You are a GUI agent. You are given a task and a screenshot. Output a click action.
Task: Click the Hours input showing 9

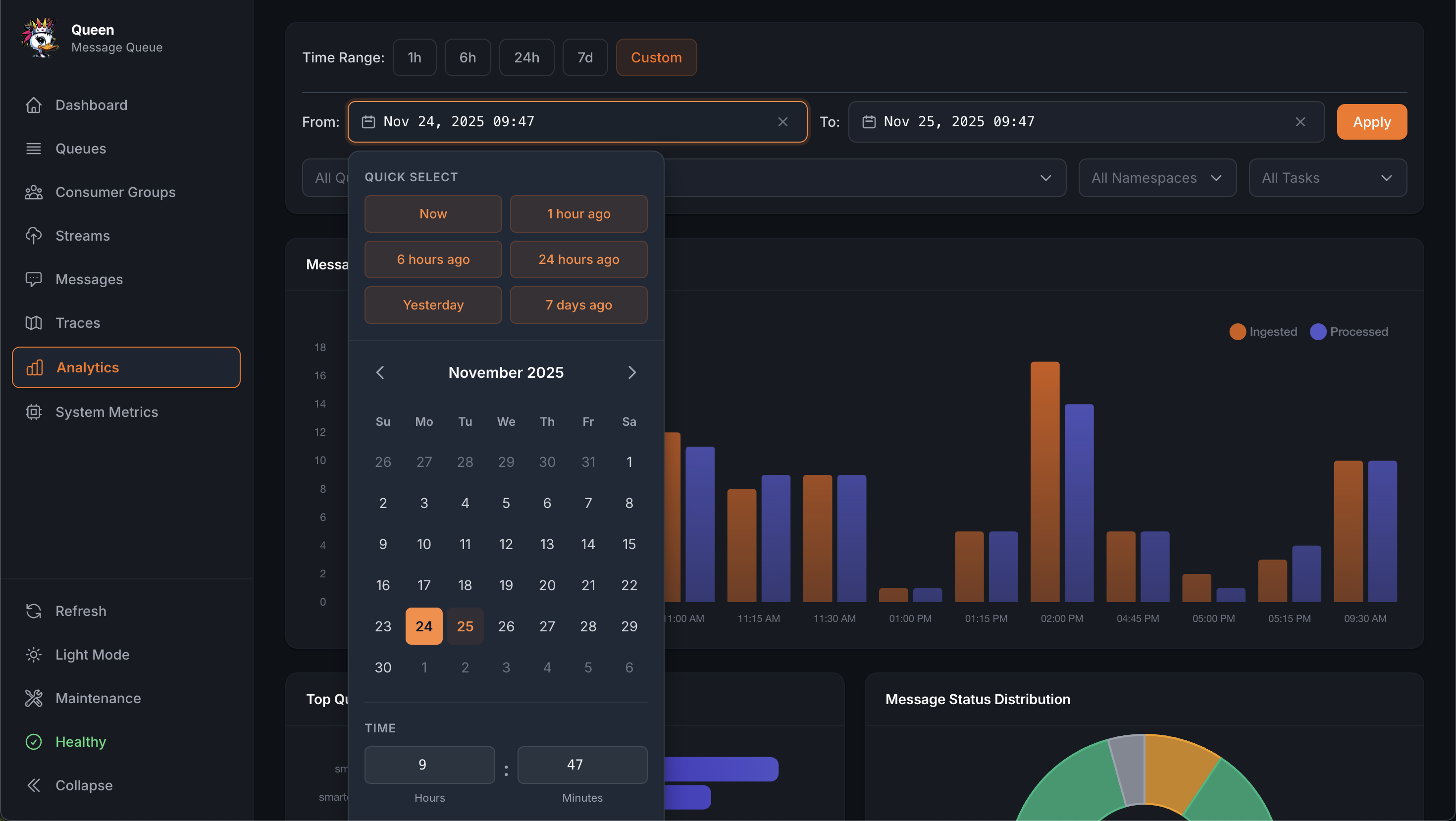[x=429, y=765]
